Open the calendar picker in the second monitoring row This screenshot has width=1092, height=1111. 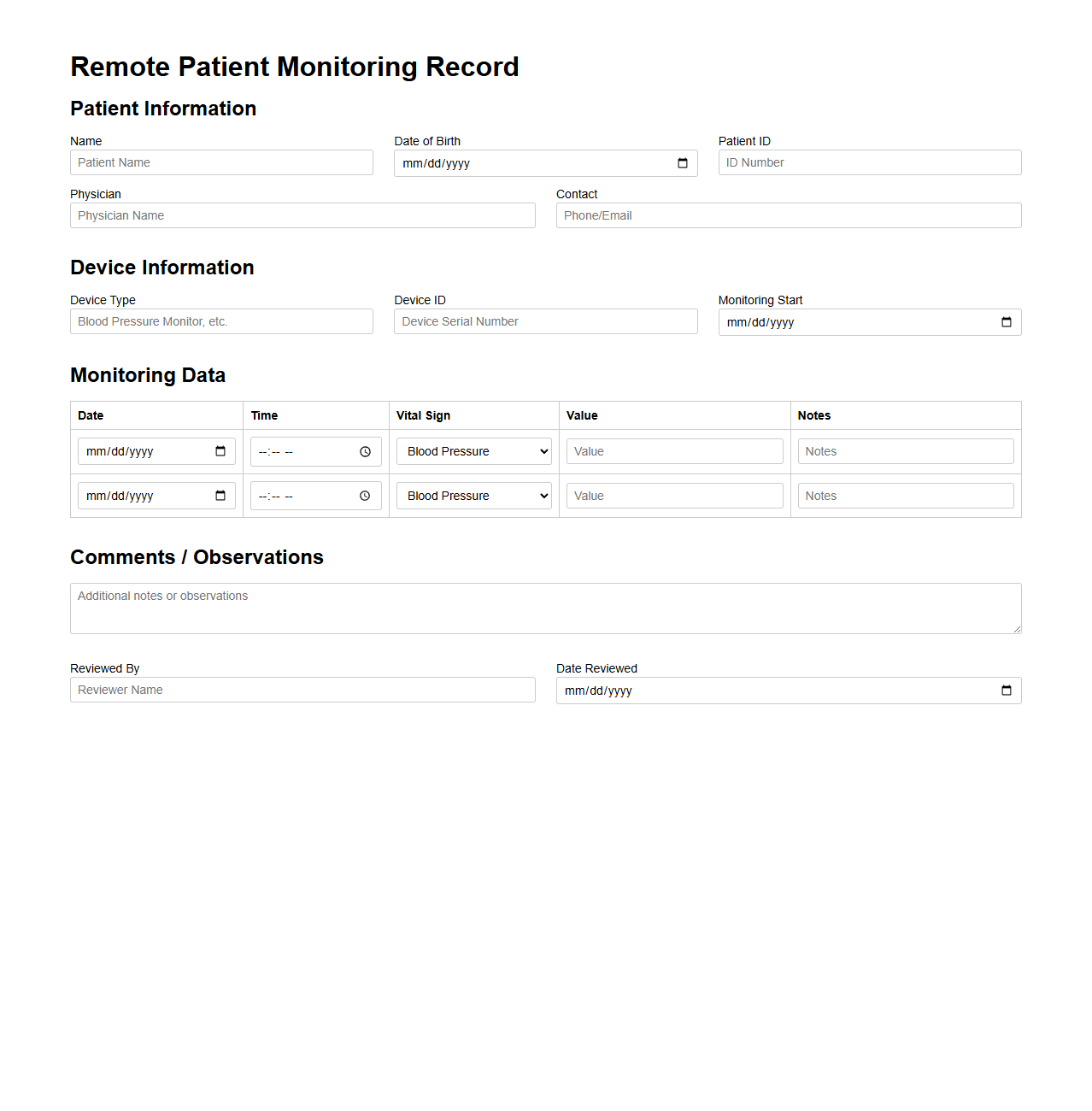221,496
